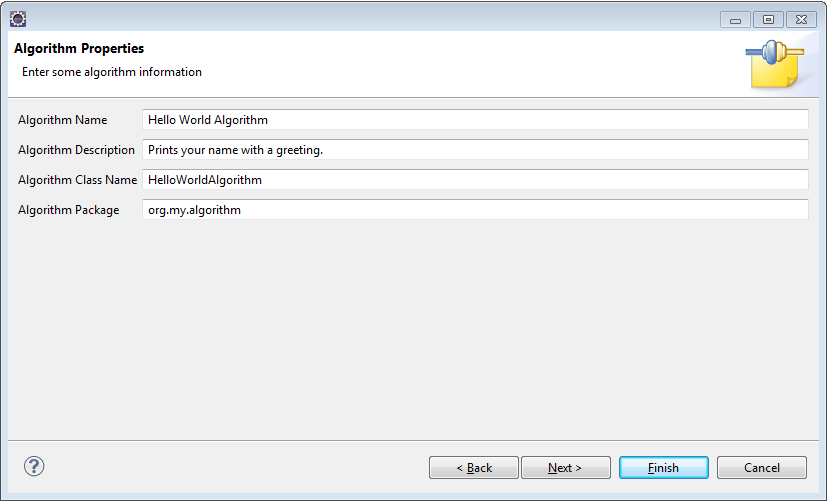Click the Algorithm Description label
This screenshot has width=827, height=502.
(76, 150)
